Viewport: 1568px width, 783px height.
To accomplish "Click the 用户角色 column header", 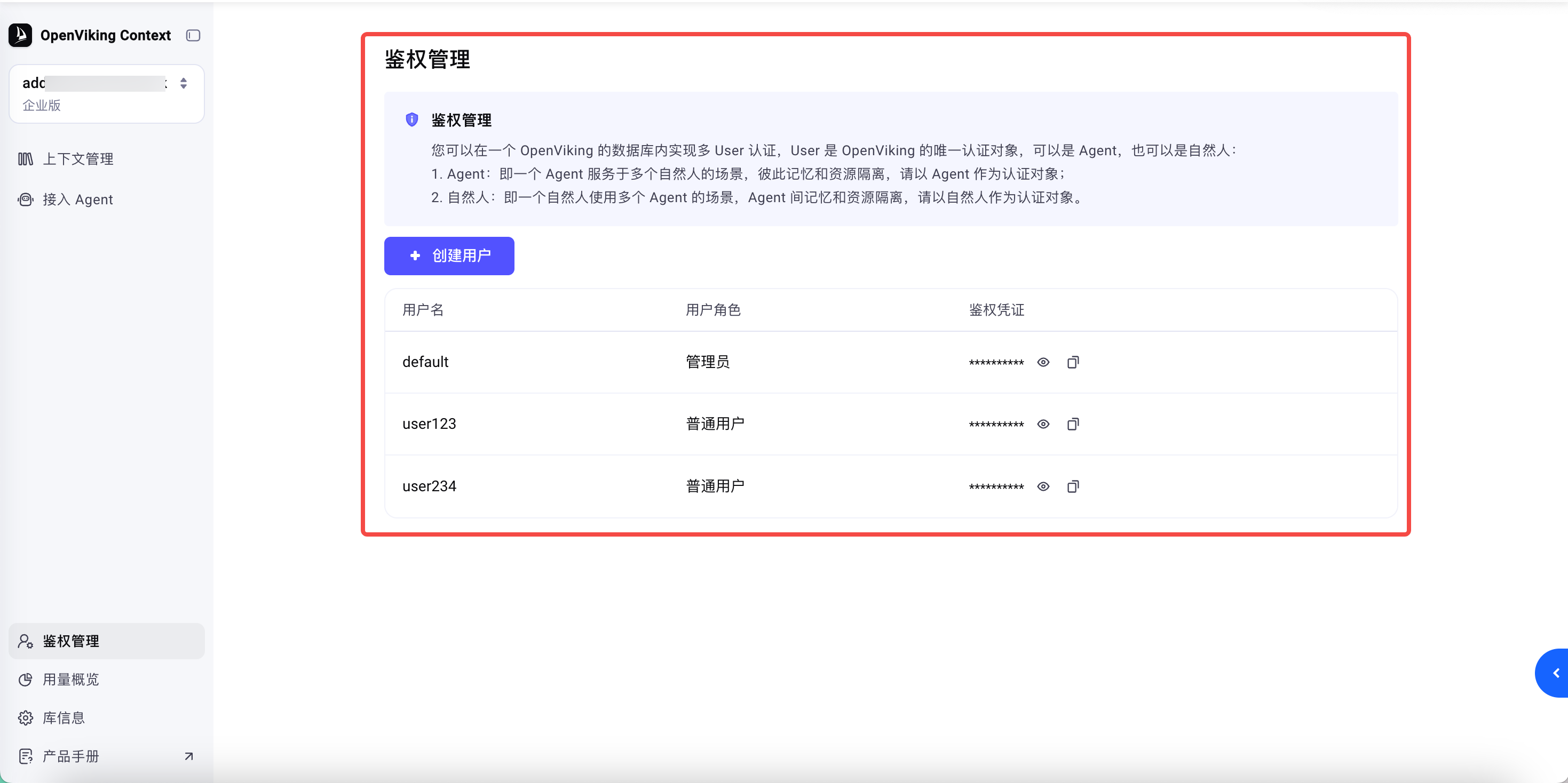I will coord(714,310).
